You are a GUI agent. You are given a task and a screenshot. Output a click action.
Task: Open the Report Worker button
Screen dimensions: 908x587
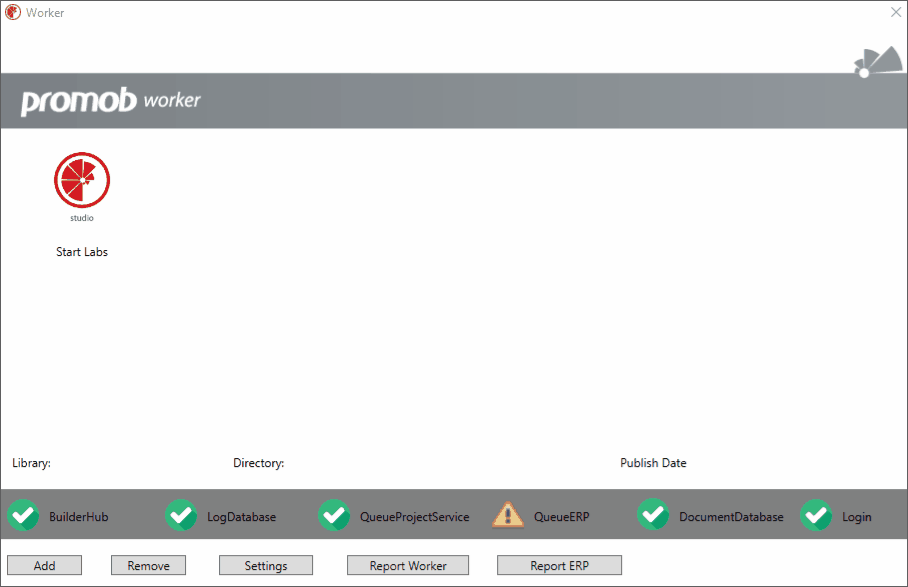(408, 566)
